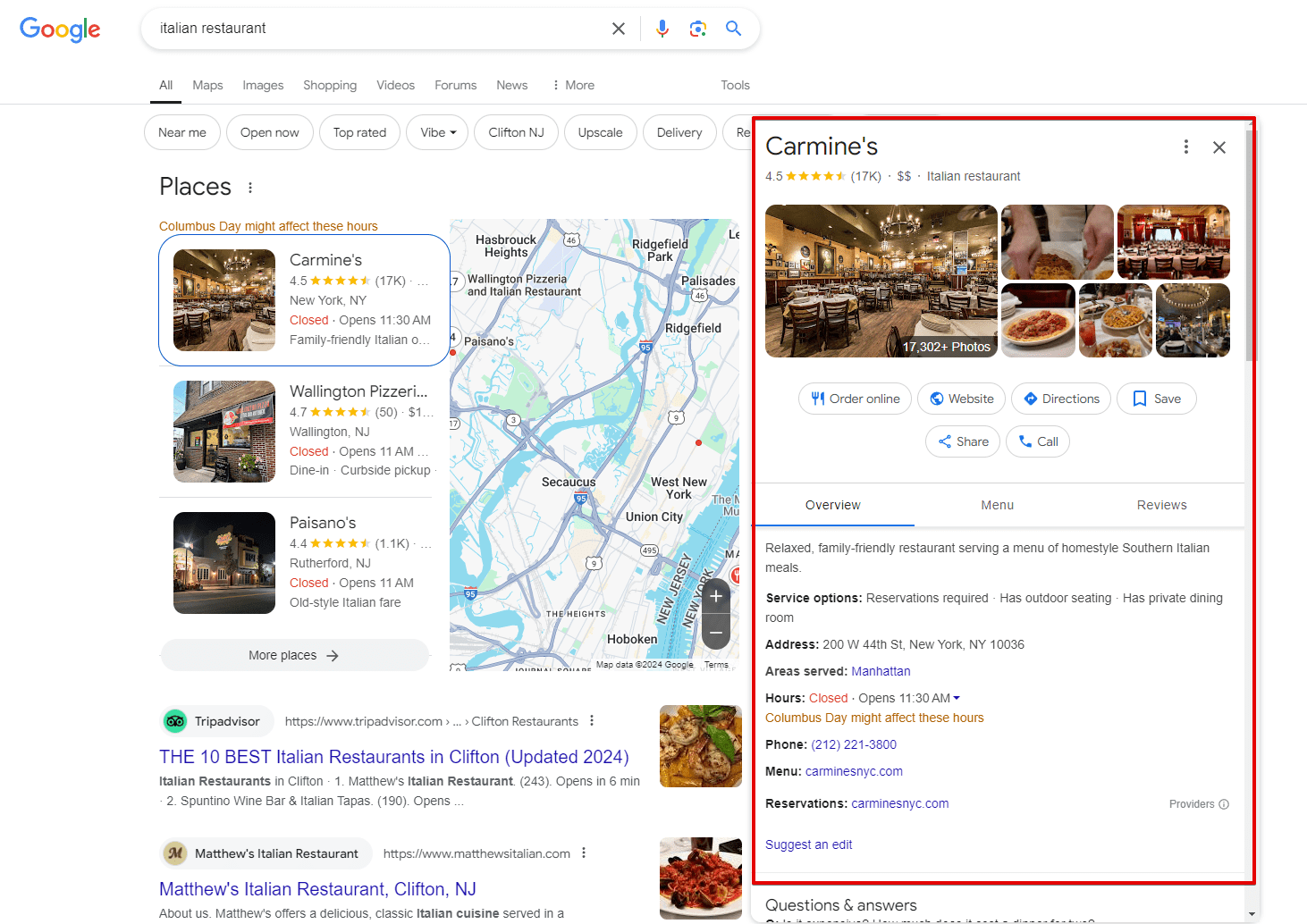Image resolution: width=1307 pixels, height=924 pixels.
Task: Open Reservations carminesnyc.com link
Action: click(x=900, y=803)
